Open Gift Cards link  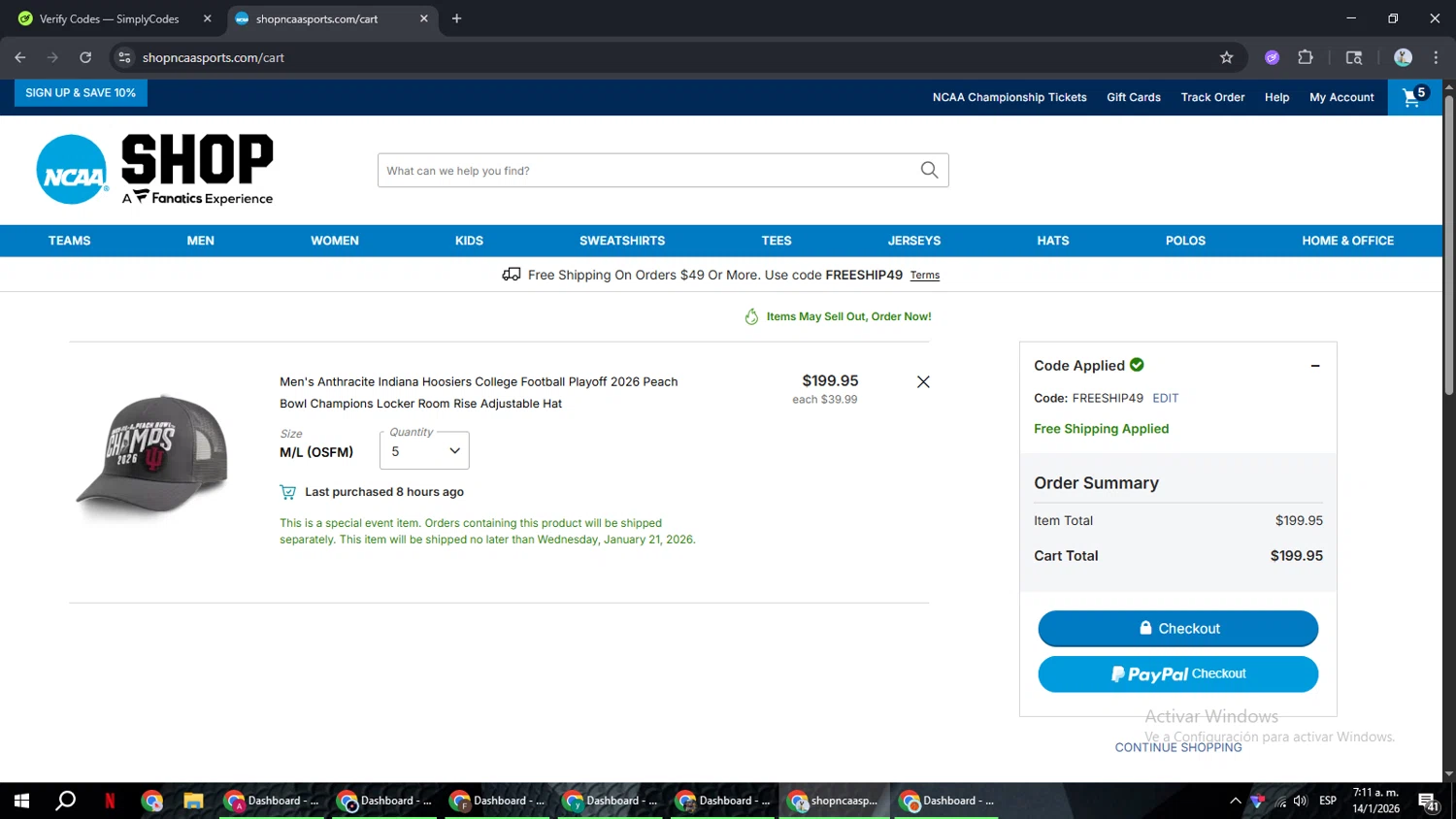tap(1134, 97)
